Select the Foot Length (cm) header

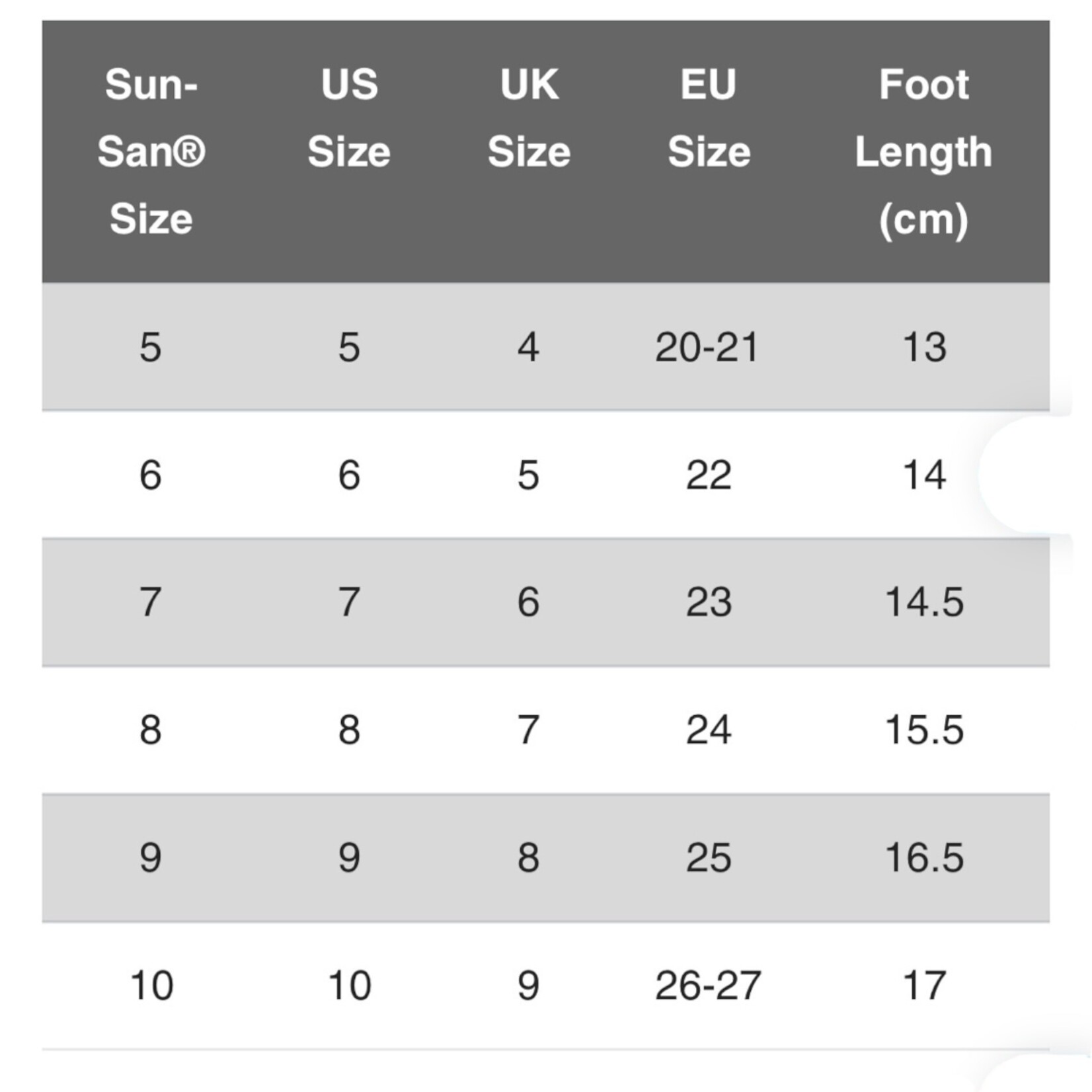pos(923,151)
